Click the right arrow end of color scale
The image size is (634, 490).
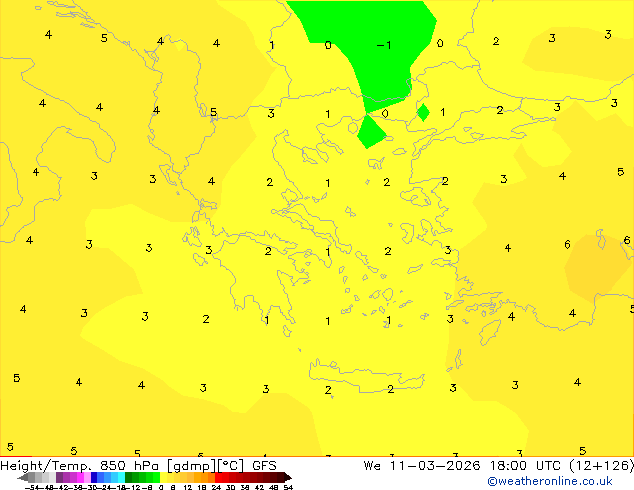[288, 478]
